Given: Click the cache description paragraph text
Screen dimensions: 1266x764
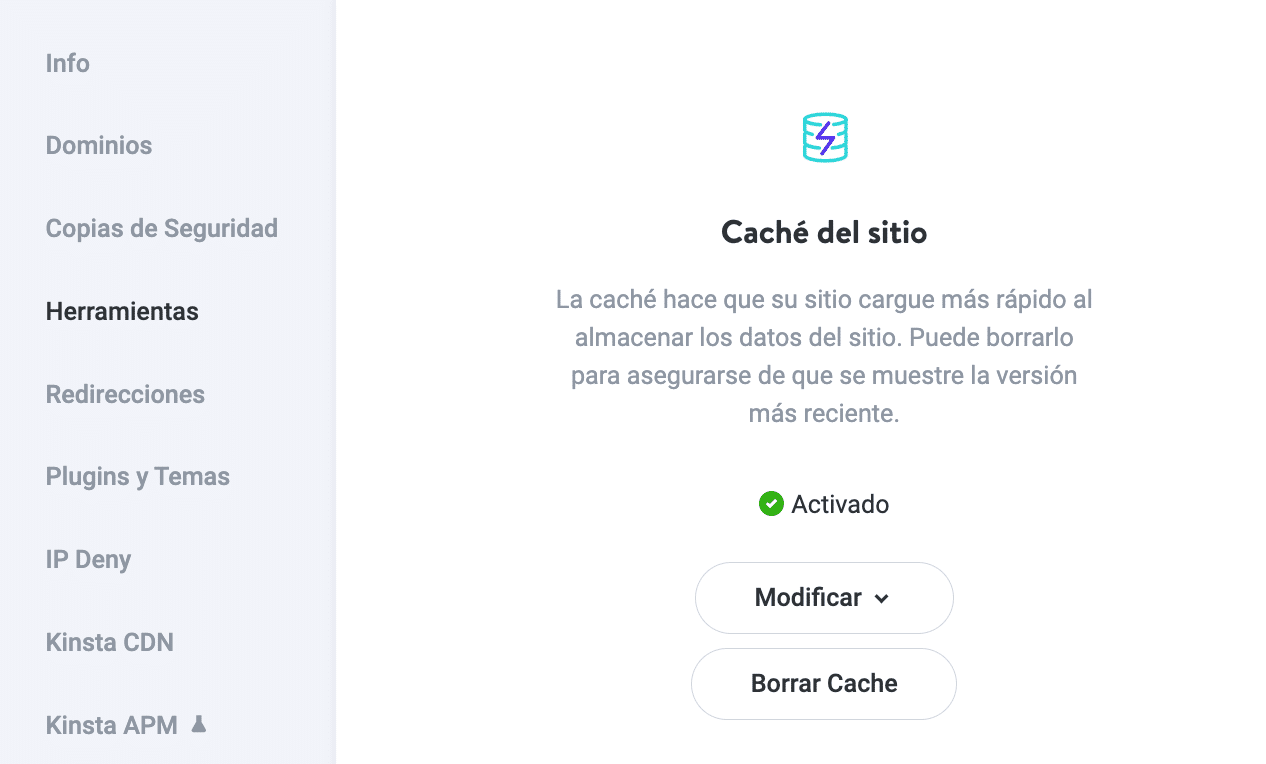Looking at the screenshot, I should 824,356.
